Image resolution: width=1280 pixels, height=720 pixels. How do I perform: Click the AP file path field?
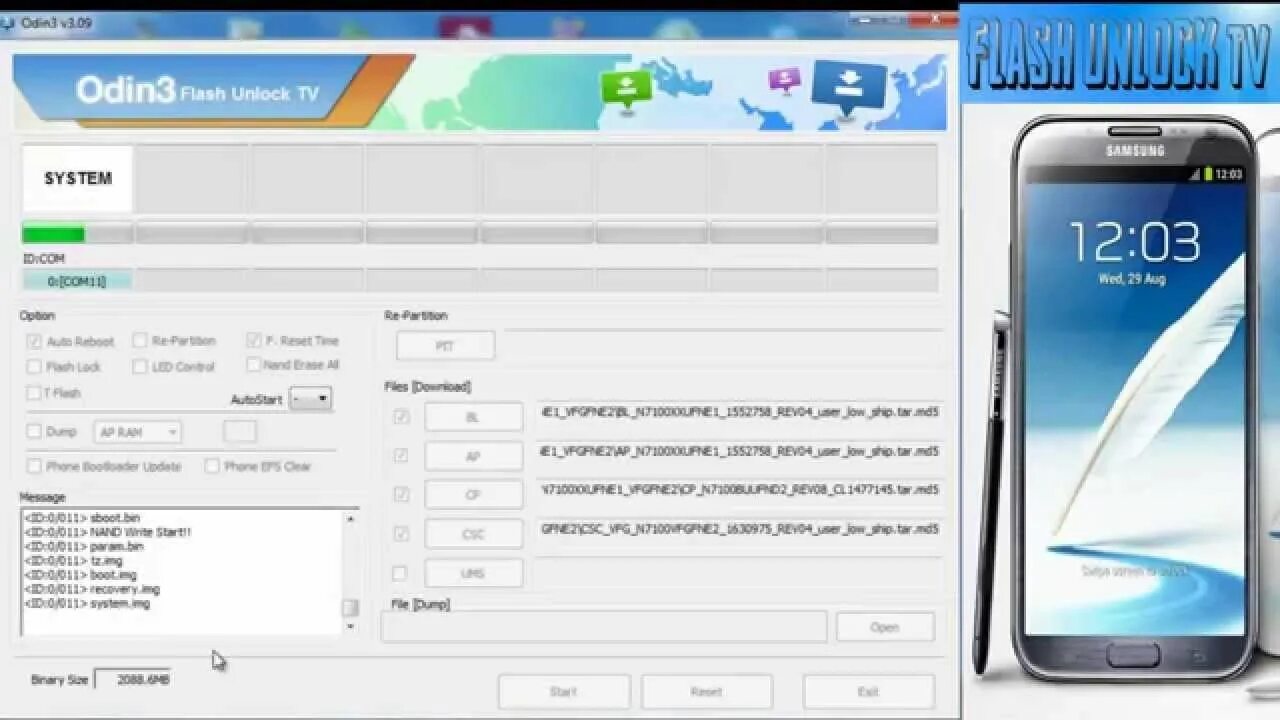[739, 451]
